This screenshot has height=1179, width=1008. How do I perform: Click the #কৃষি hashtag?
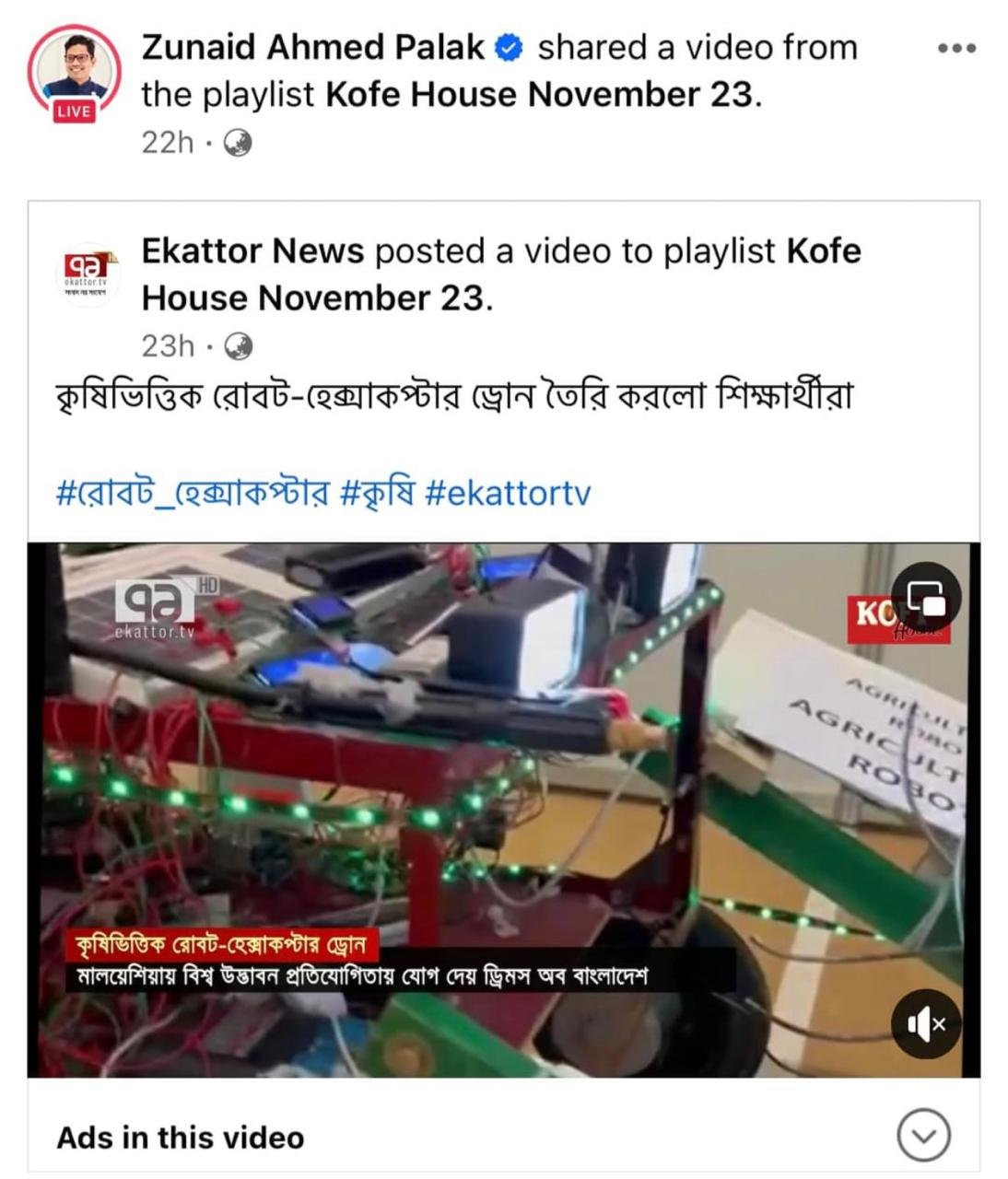click(x=379, y=493)
